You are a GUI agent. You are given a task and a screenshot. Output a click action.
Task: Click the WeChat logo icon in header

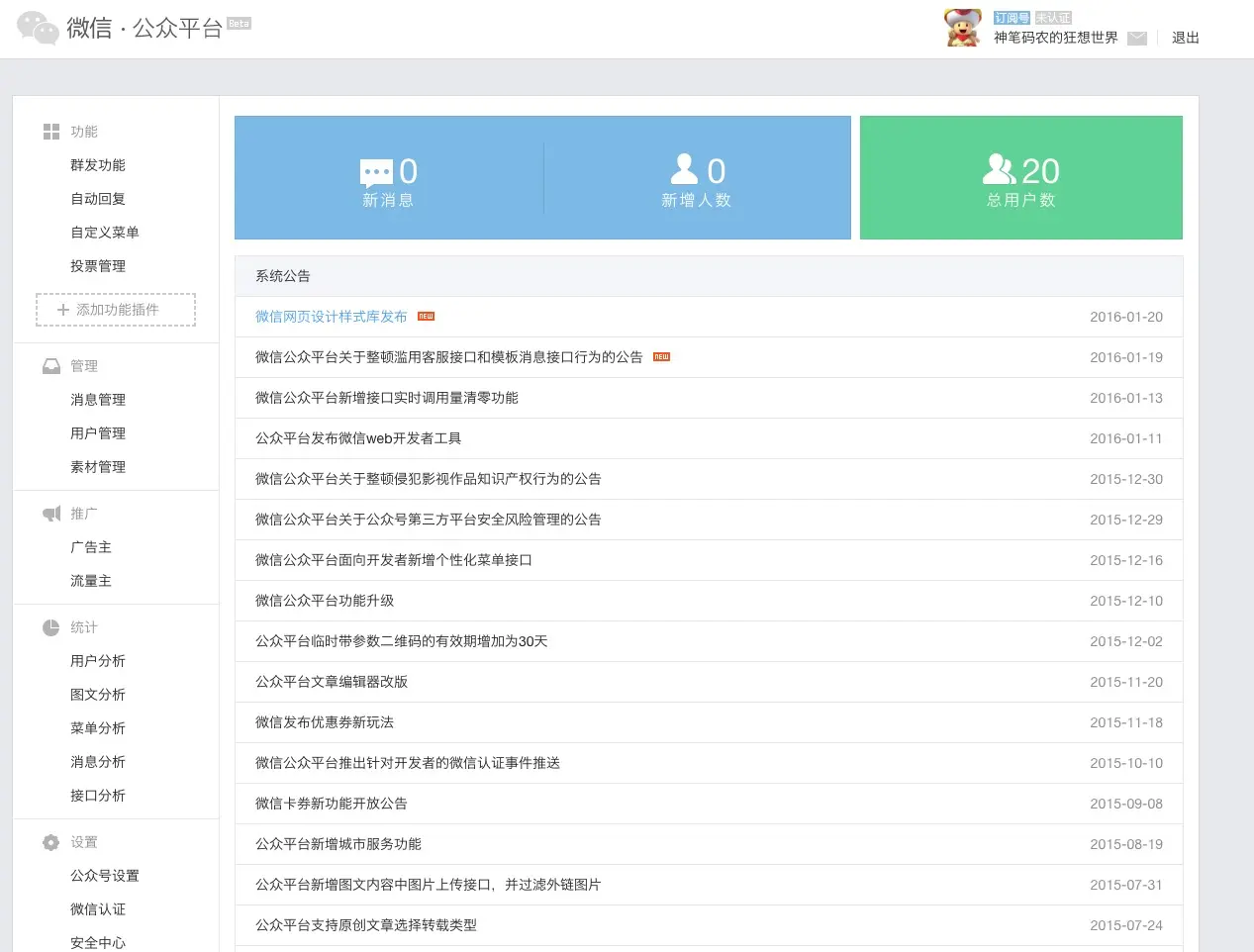38,28
